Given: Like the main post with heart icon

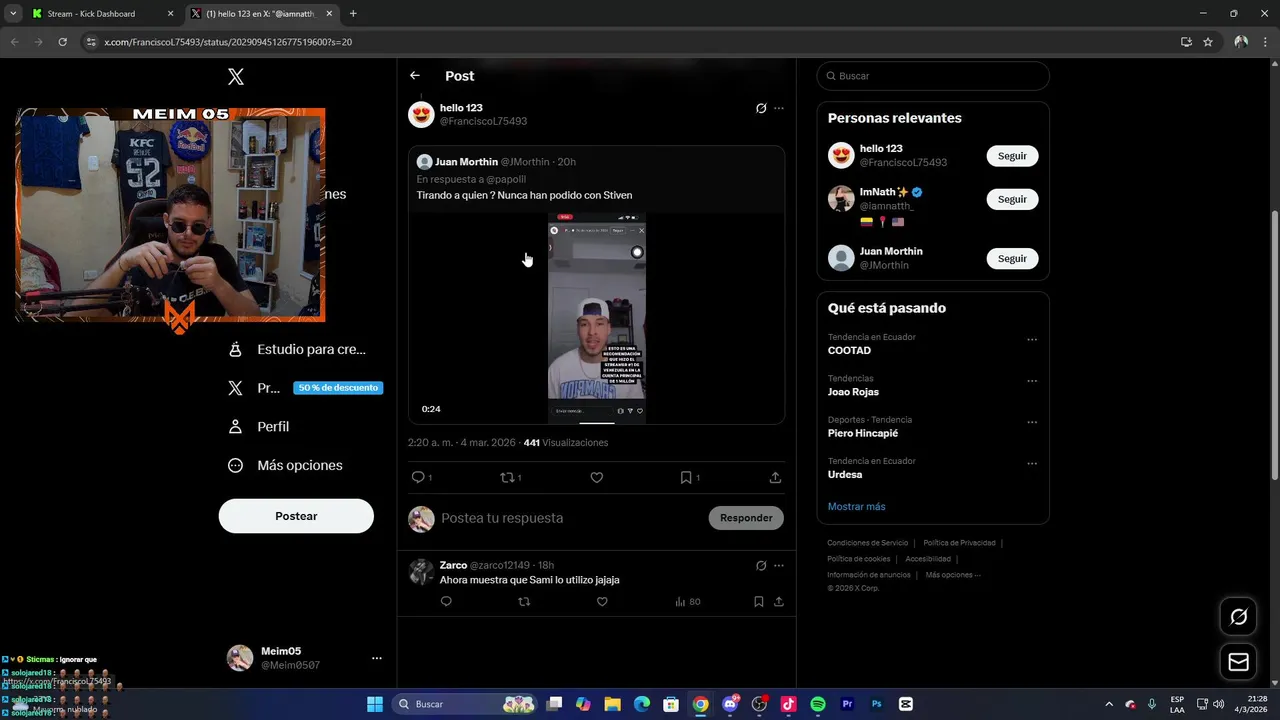Looking at the screenshot, I should 597,478.
